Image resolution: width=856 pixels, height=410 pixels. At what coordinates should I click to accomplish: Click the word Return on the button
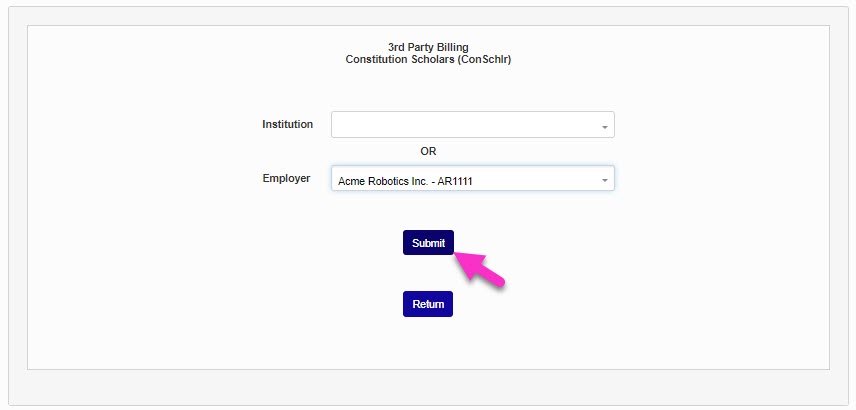coord(428,305)
